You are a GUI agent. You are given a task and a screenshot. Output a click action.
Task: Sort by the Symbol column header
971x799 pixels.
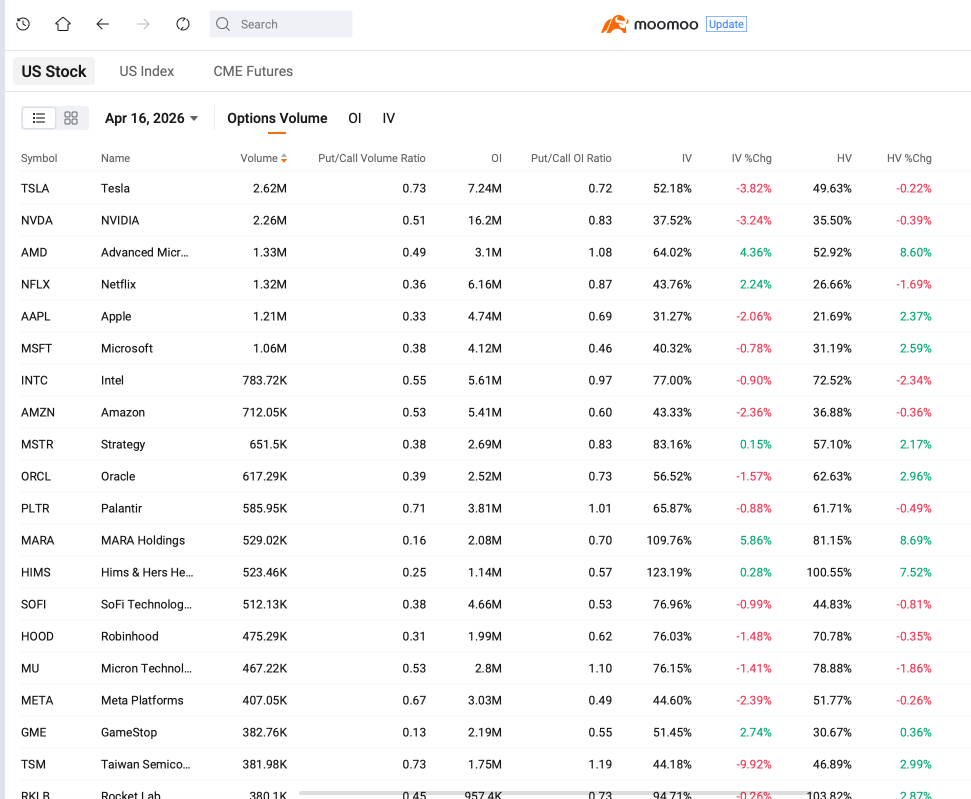click(x=39, y=159)
